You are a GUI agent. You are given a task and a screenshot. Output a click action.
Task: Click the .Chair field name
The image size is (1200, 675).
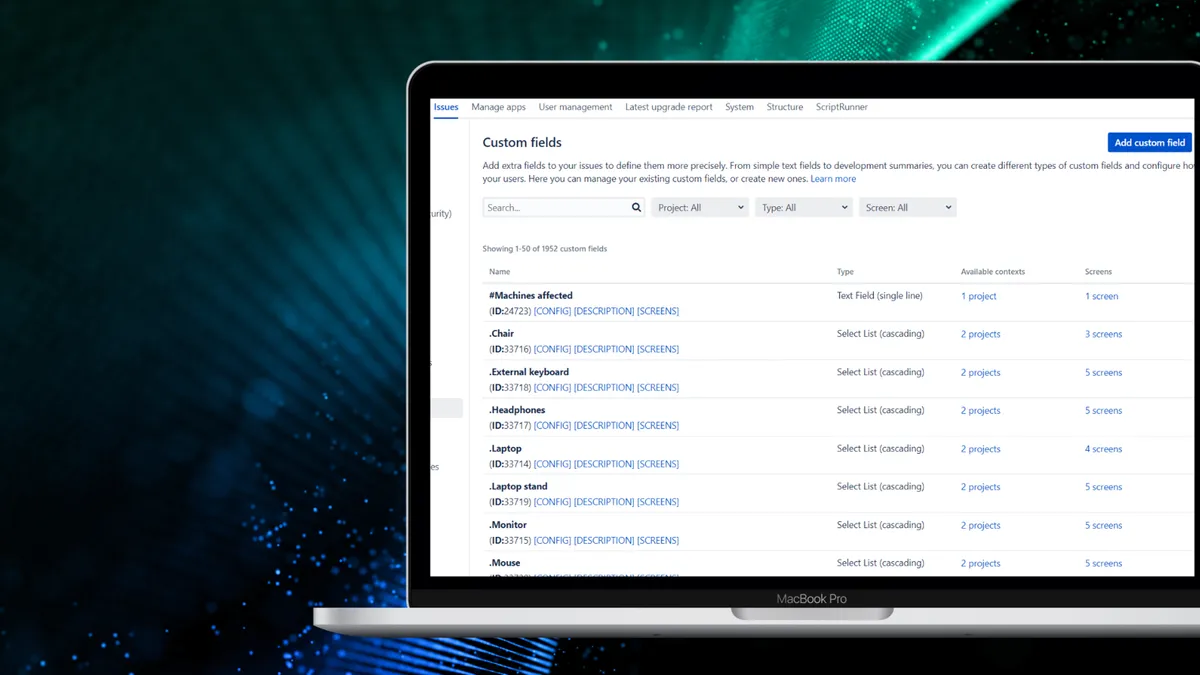coord(501,334)
